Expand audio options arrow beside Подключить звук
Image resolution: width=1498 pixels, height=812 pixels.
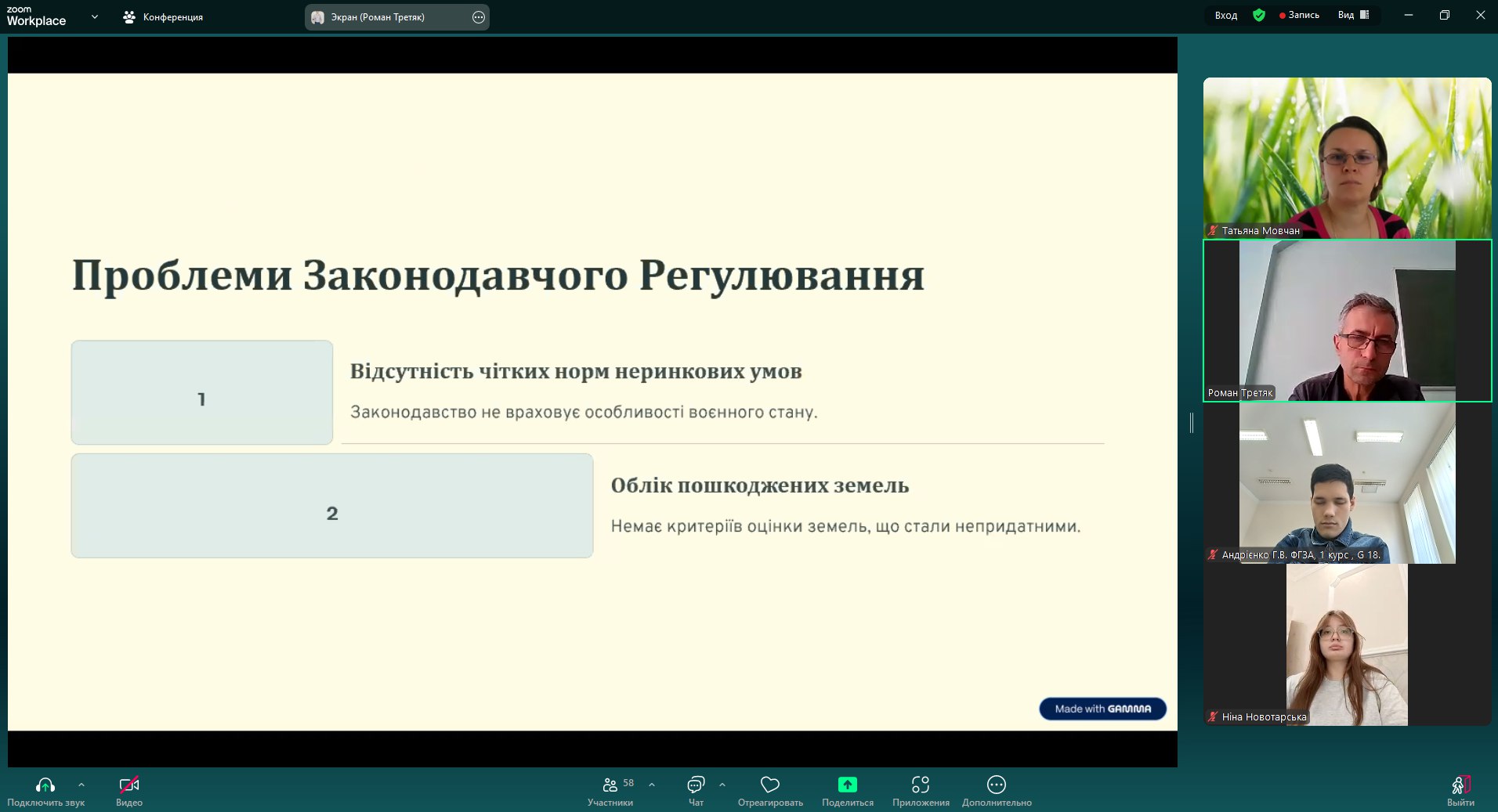81,784
